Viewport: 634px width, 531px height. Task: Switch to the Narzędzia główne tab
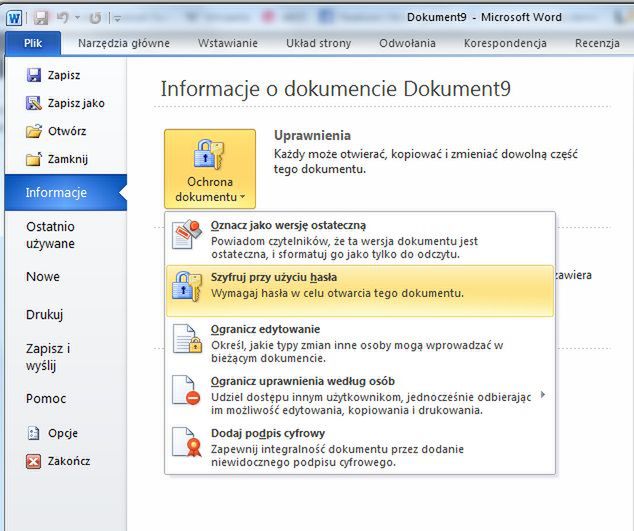(124, 43)
